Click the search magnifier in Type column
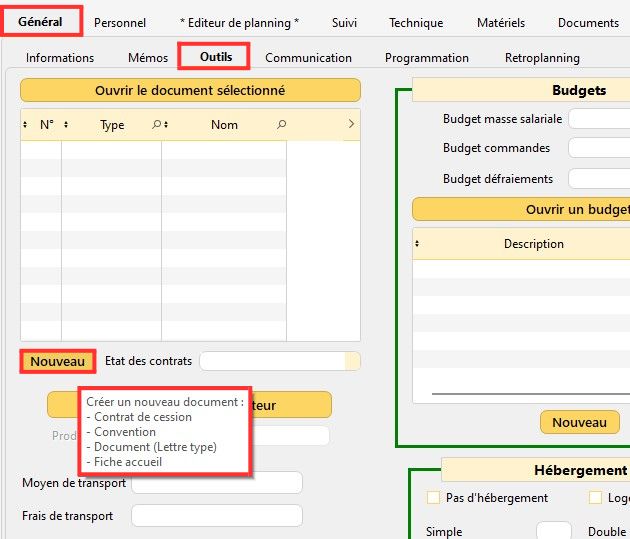630x539 pixels. [x=157, y=125]
